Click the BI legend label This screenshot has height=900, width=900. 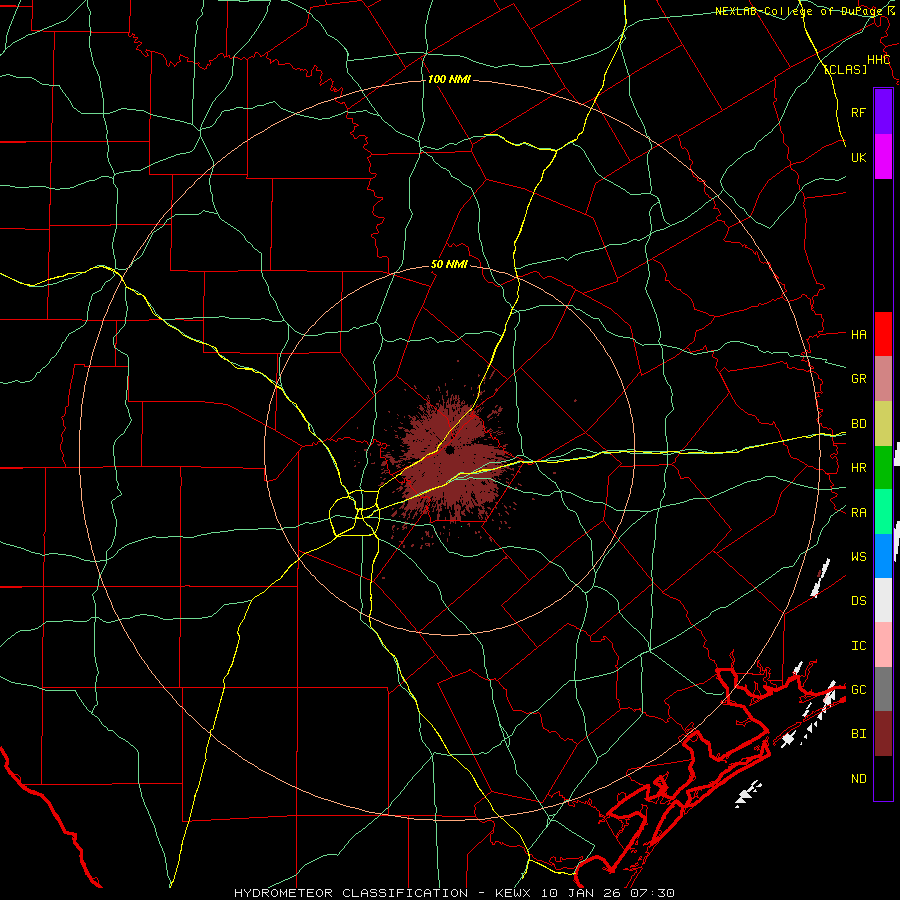(x=858, y=734)
